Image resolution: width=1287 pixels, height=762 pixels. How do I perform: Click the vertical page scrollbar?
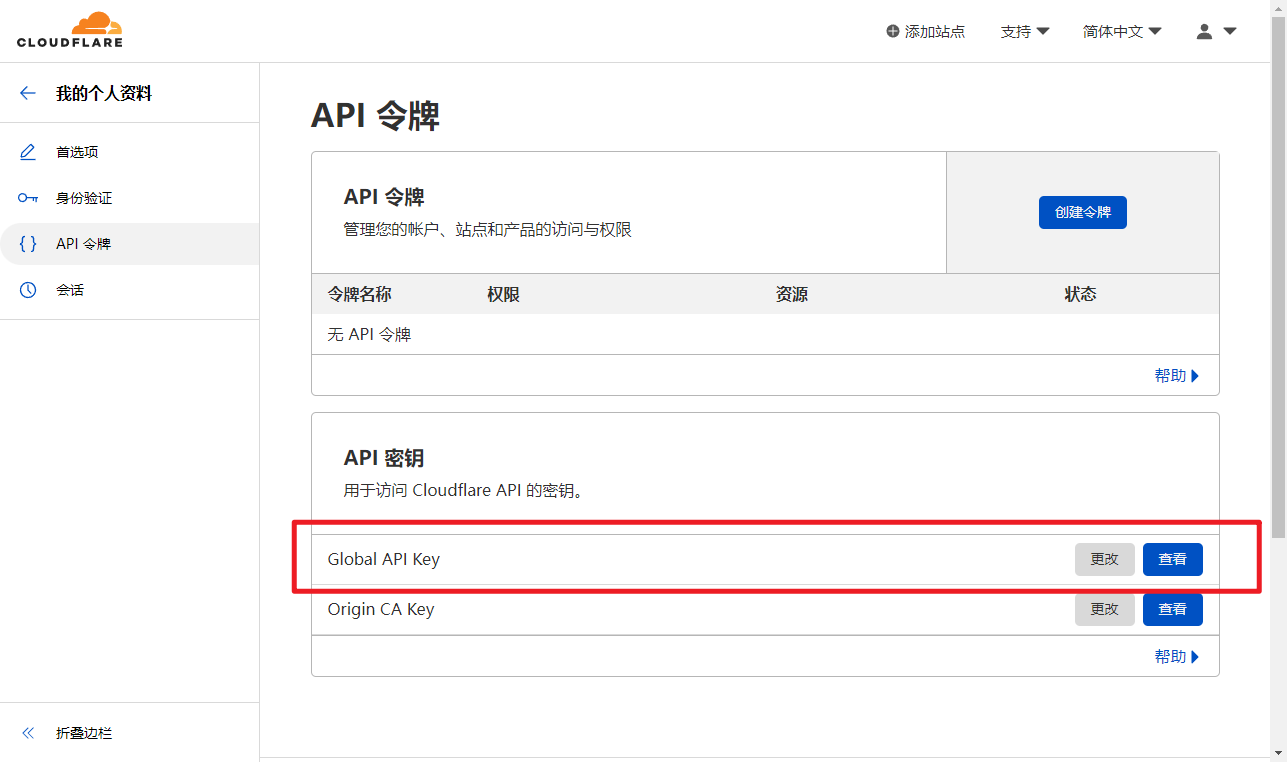1278,300
